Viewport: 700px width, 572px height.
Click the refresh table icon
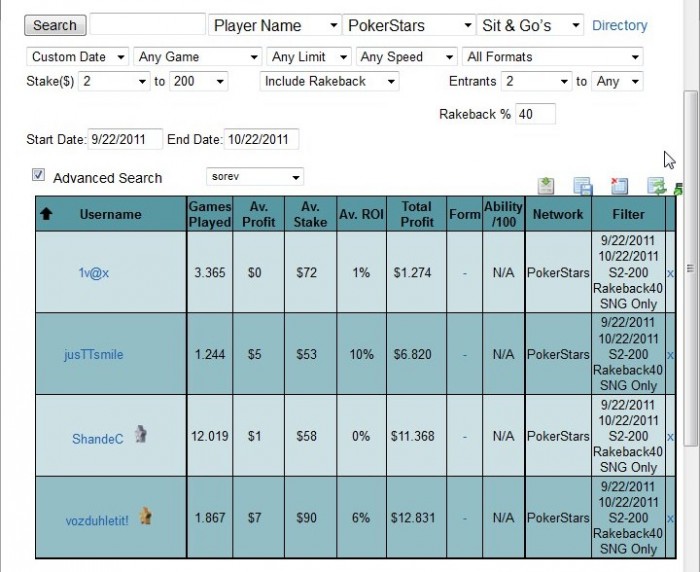pos(656,185)
